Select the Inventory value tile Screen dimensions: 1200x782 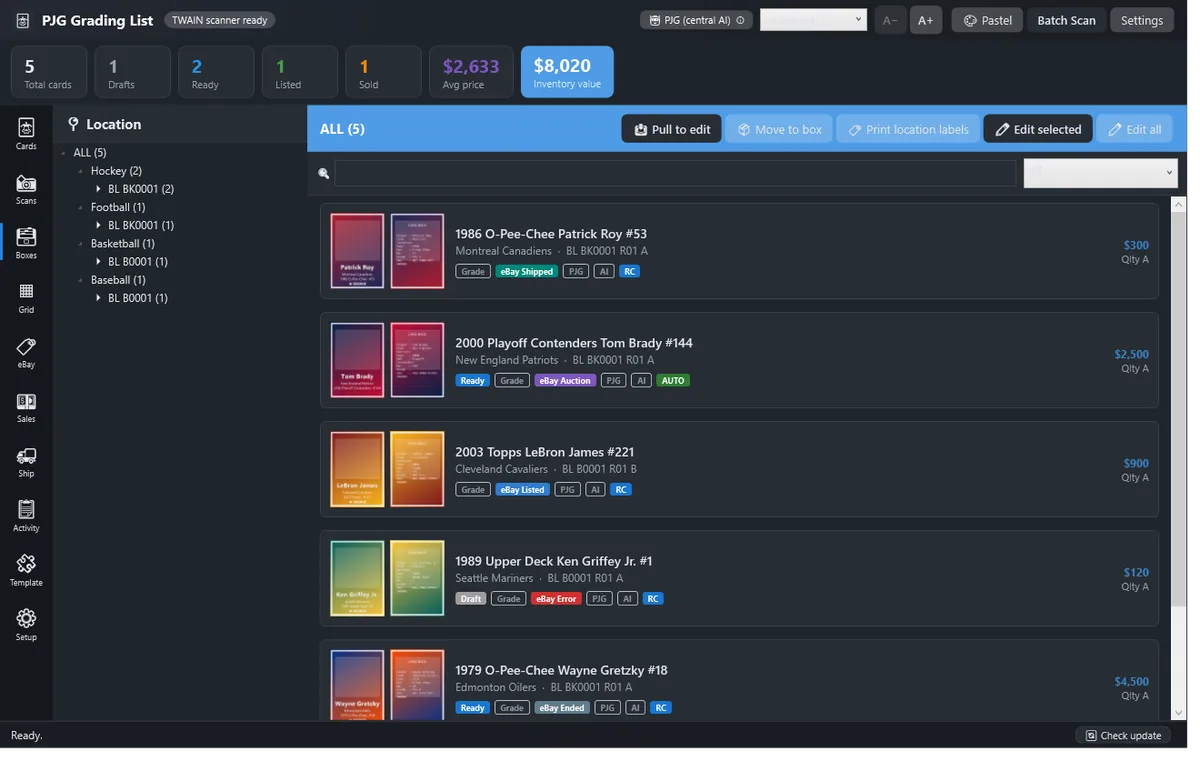(x=567, y=72)
